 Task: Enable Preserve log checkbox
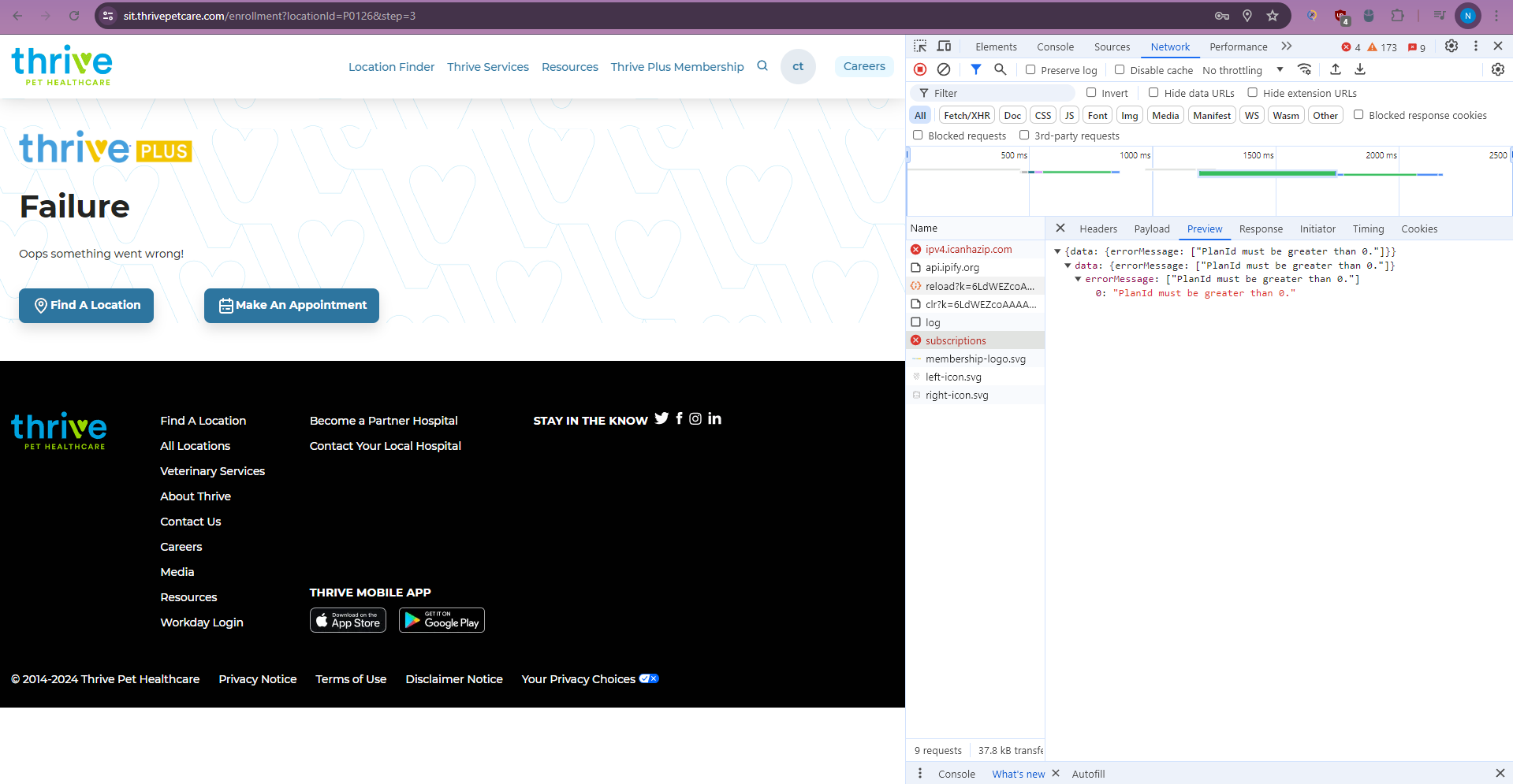(x=1030, y=69)
